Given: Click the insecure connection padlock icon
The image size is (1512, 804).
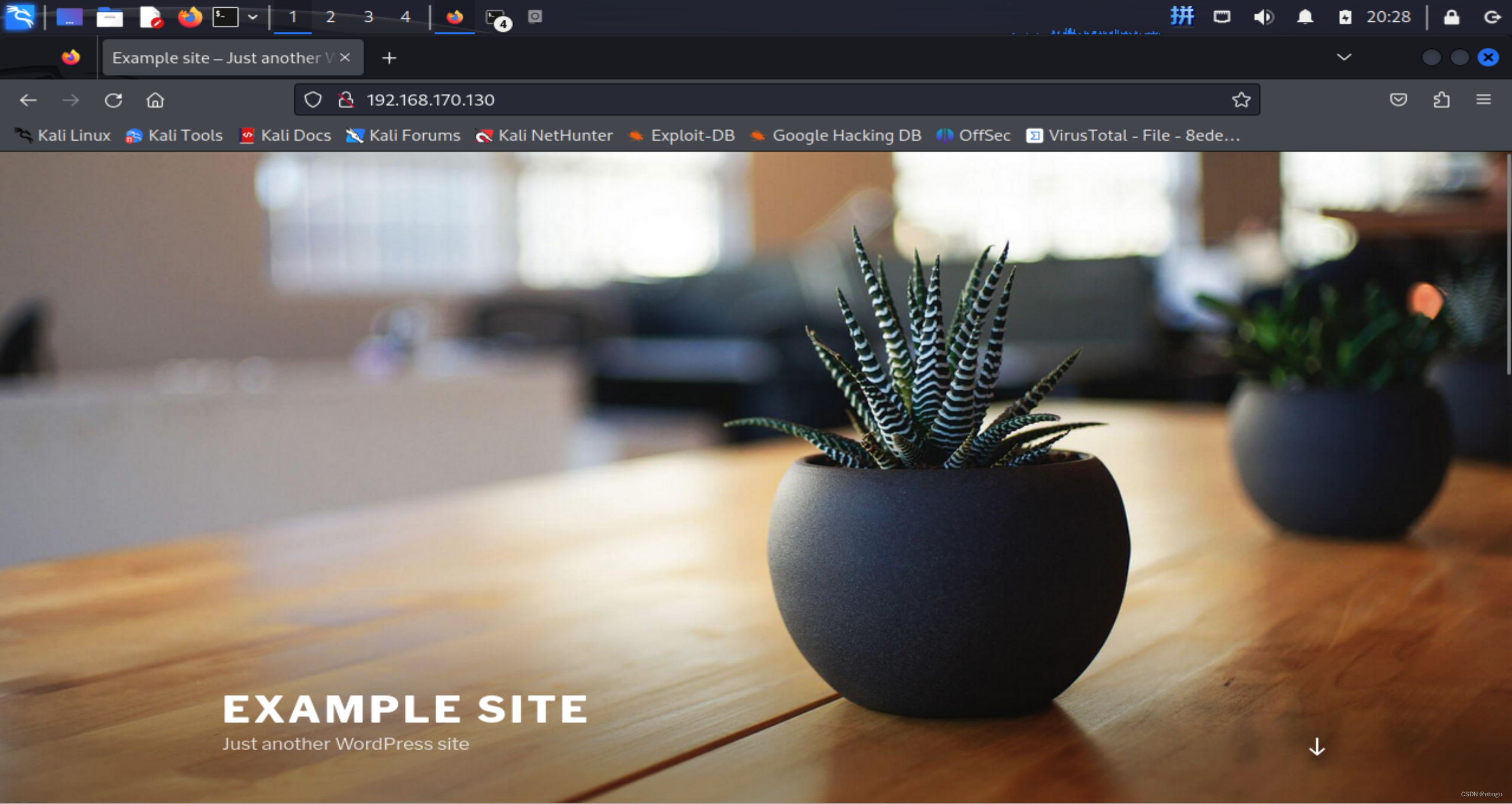Looking at the screenshot, I should 346,100.
